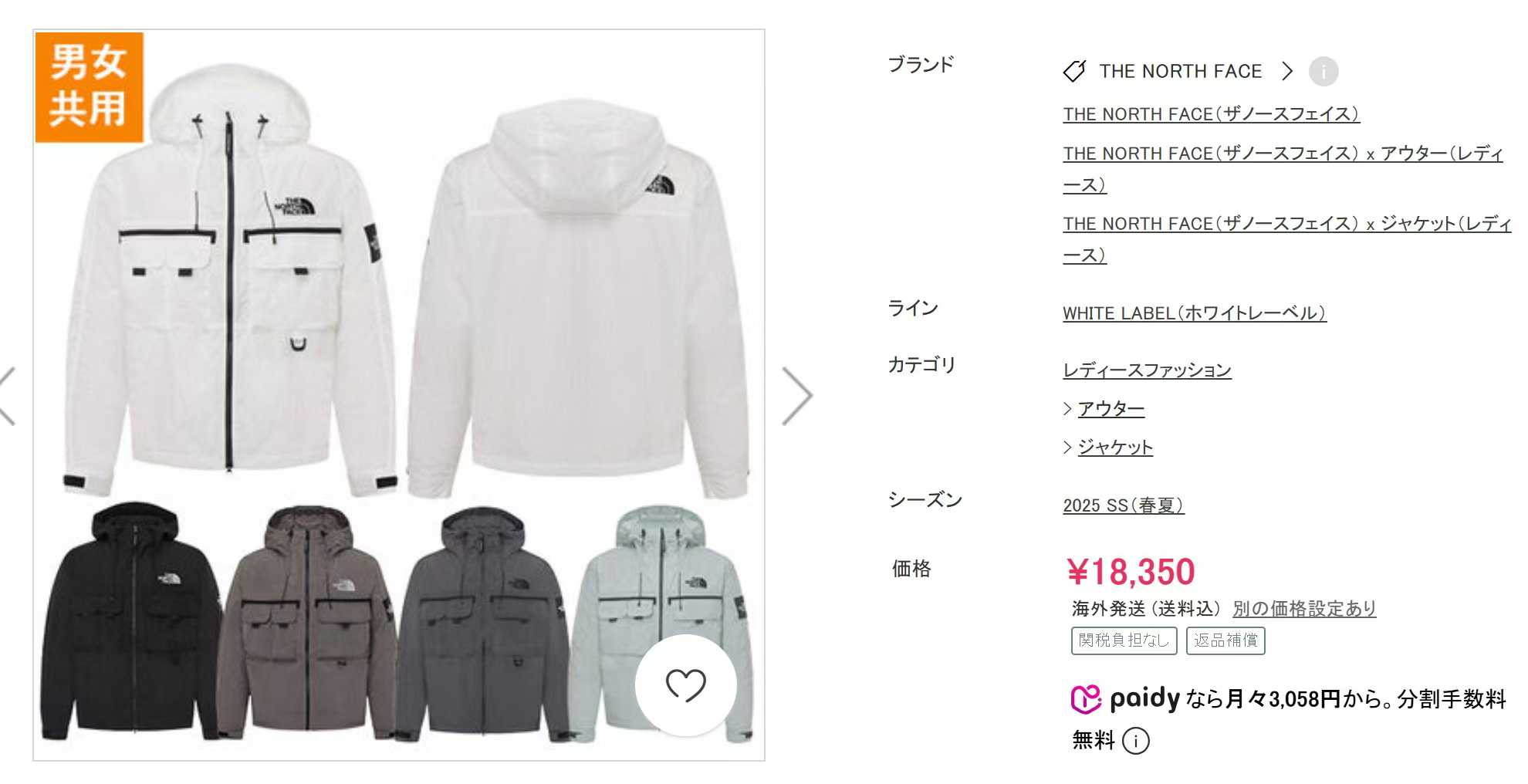Screen dimensions: 1528x784
Task: Click the 関税負担なし badge
Action: (x=1124, y=640)
